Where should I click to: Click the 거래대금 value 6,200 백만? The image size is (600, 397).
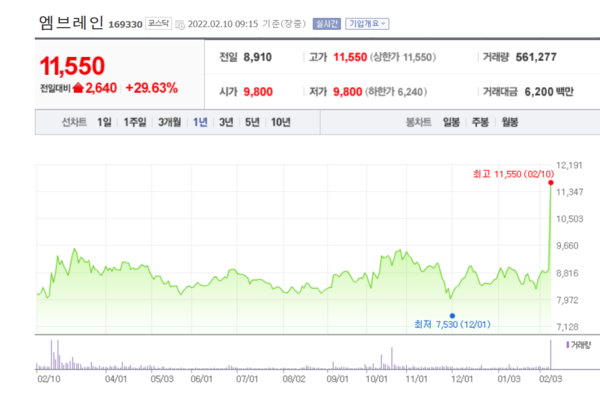click(549, 92)
